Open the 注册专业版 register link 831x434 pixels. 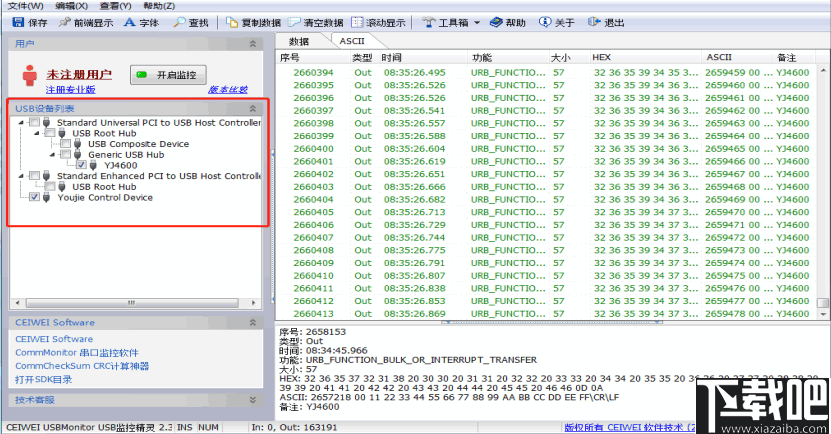(x=70, y=90)
